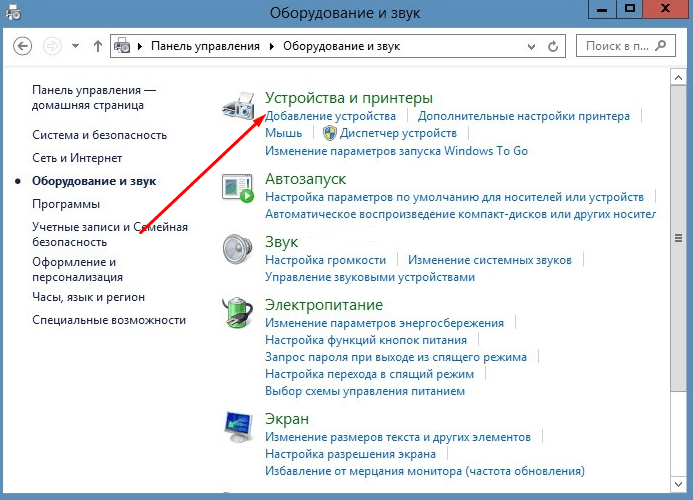Open the Добавление устройства link
Screen dimensions: 693x500
point(316,116)
